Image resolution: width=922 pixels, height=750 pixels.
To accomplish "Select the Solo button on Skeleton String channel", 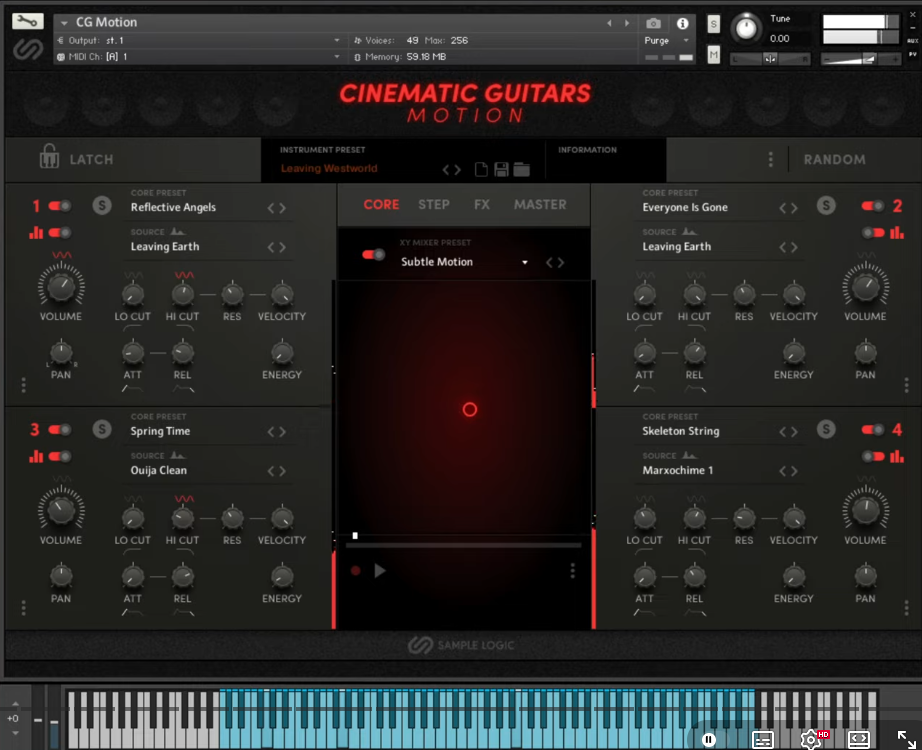I will [x=826, y=430].
